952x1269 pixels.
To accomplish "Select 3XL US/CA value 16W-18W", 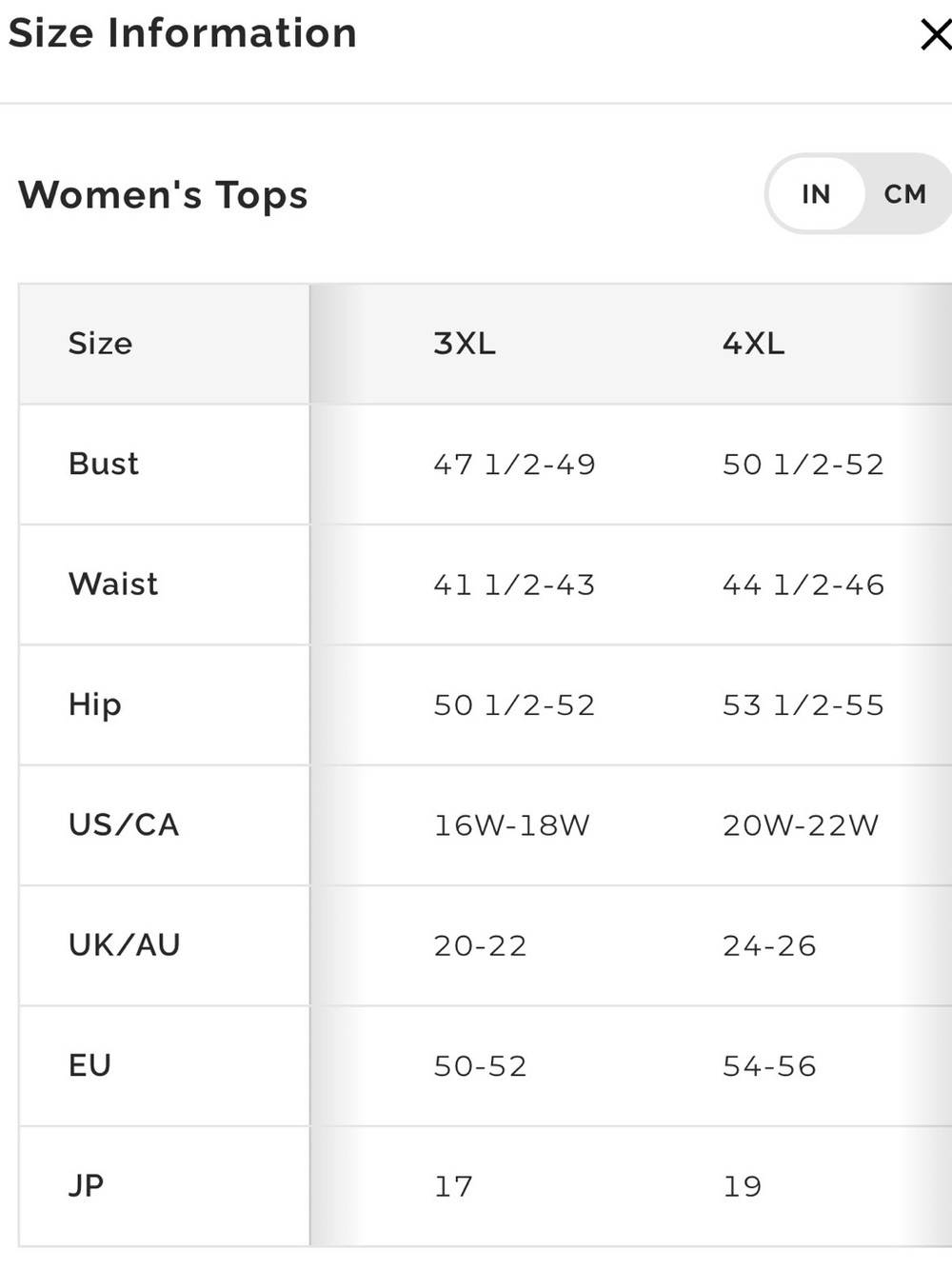I will tap(512, 825).
